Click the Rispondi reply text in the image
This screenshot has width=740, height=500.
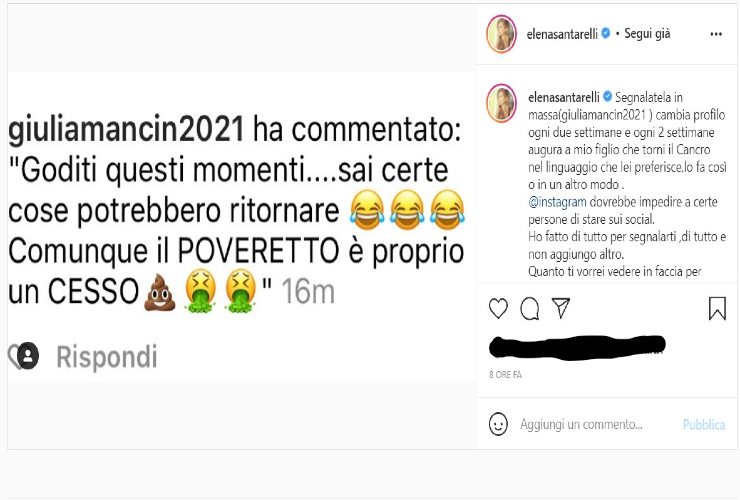tap(107, 356)
